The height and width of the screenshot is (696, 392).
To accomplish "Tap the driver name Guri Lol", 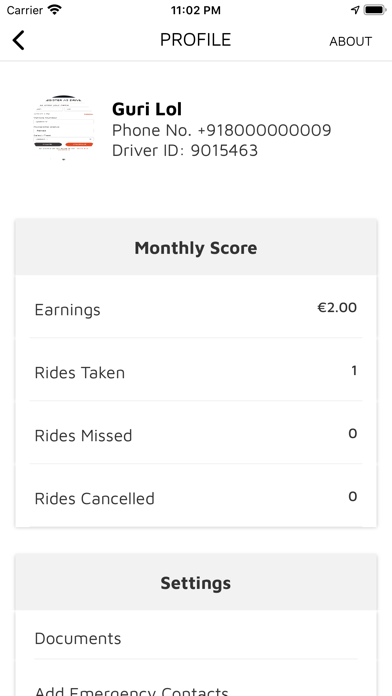I will tap(147, 109).
